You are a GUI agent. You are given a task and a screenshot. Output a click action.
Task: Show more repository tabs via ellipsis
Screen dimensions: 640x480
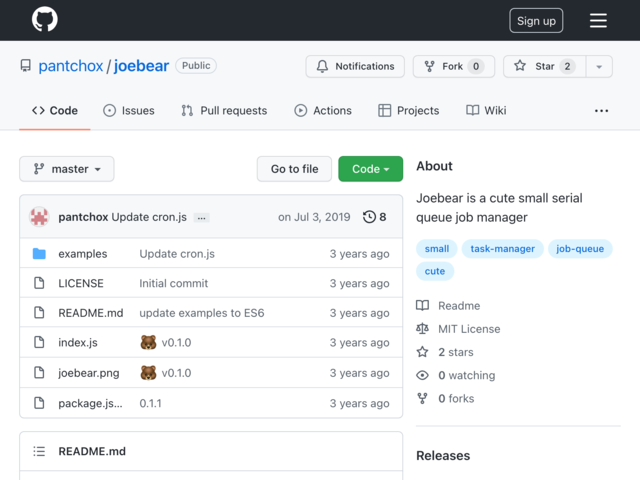pyautogui.click(x=601, y=111)
